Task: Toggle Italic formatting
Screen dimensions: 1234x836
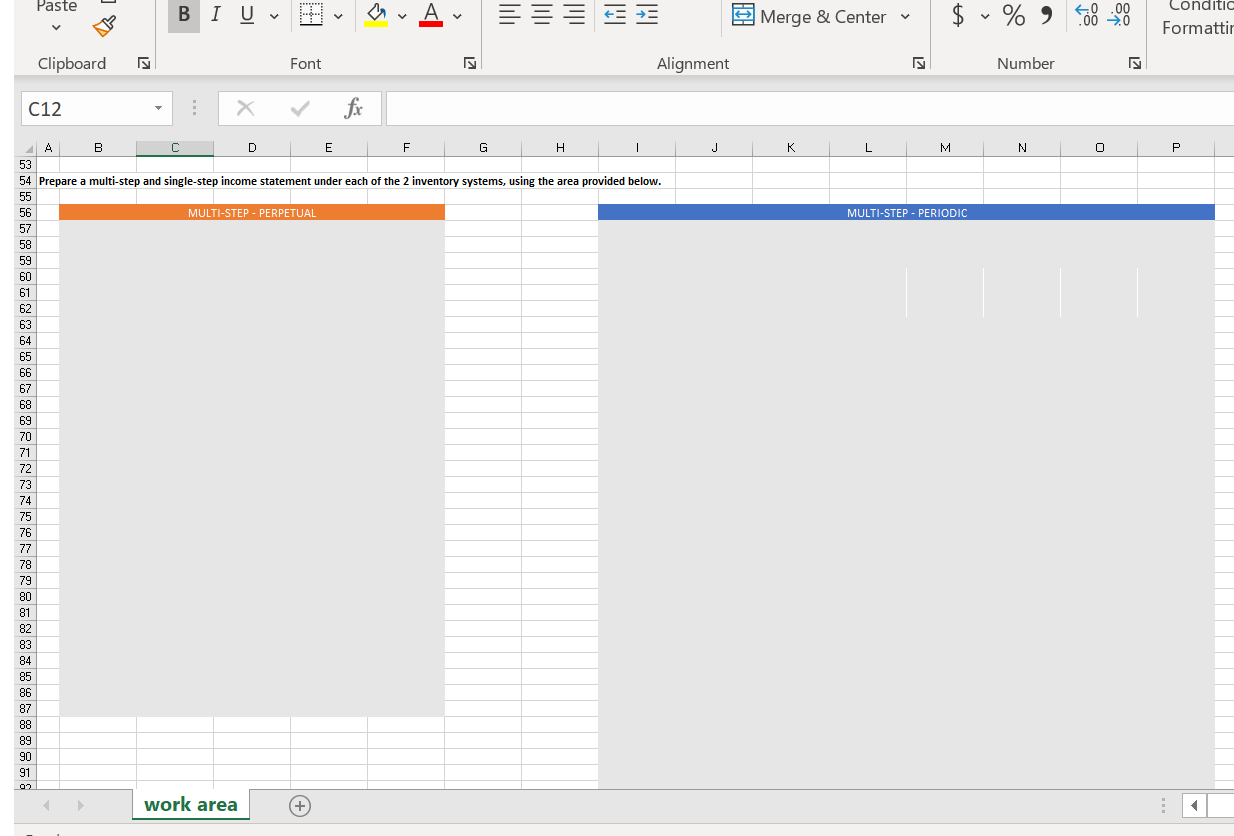Action: pyautogui.click(x=214, y=15)
